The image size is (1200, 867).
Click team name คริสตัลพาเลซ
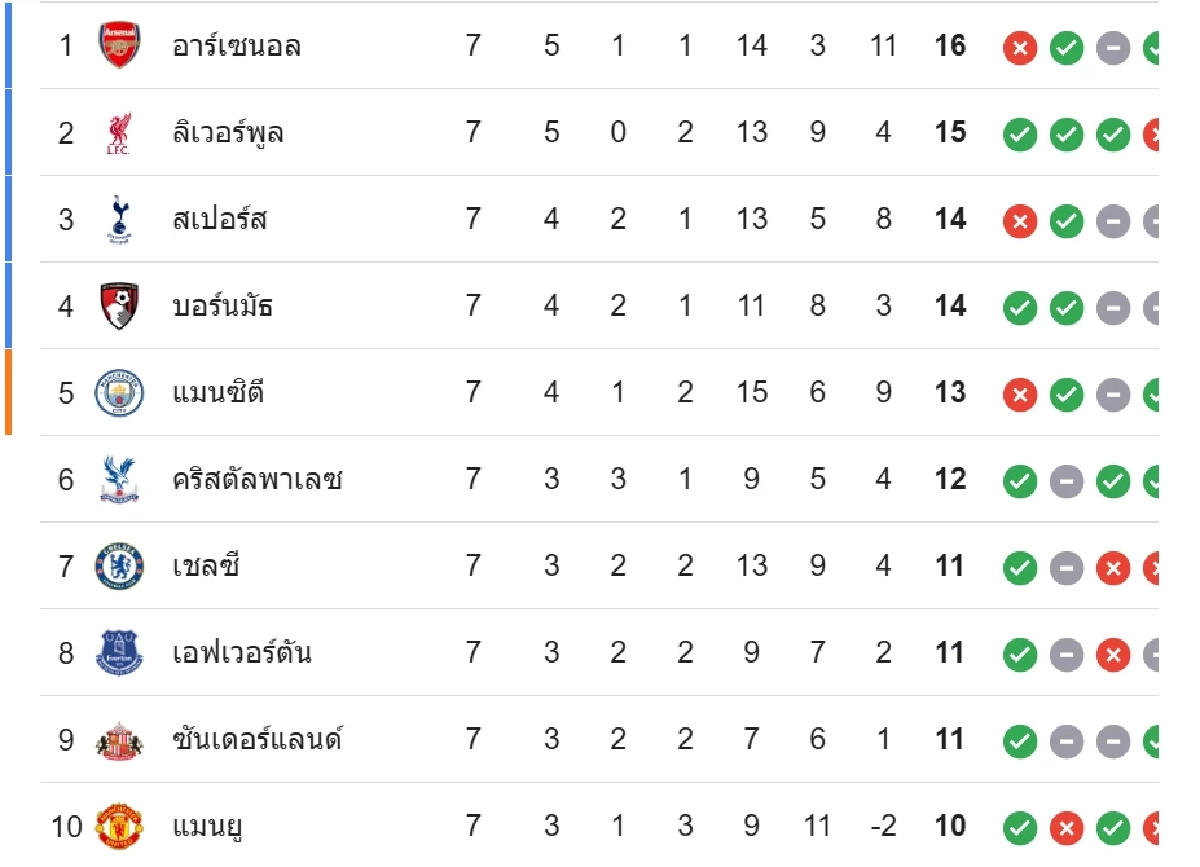[257, 479]
